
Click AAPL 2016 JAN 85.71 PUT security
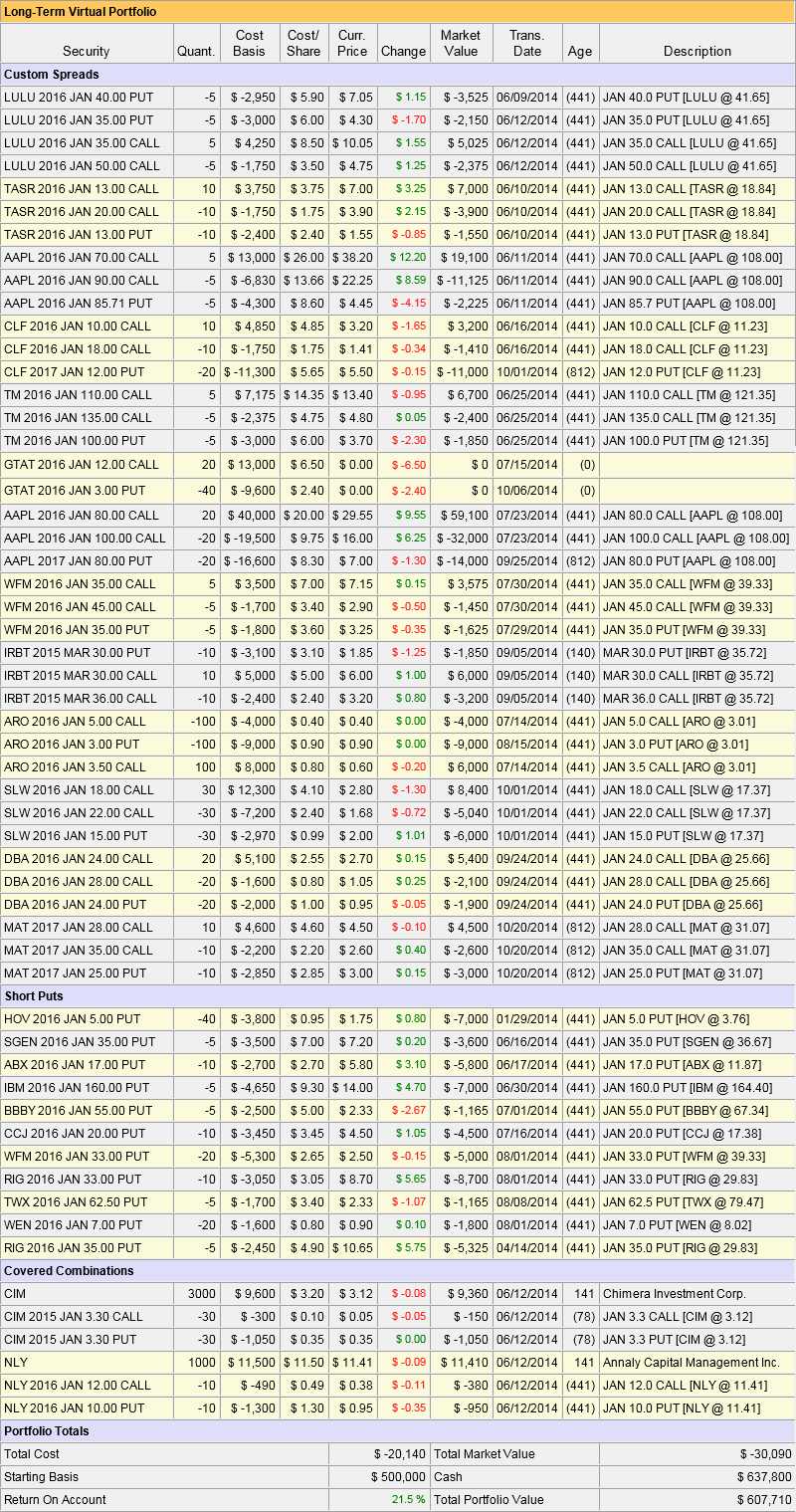pos(79,304)
